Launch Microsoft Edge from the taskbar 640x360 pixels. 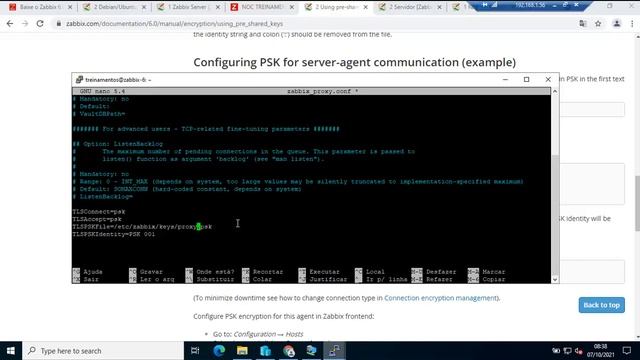pos(219,351)
